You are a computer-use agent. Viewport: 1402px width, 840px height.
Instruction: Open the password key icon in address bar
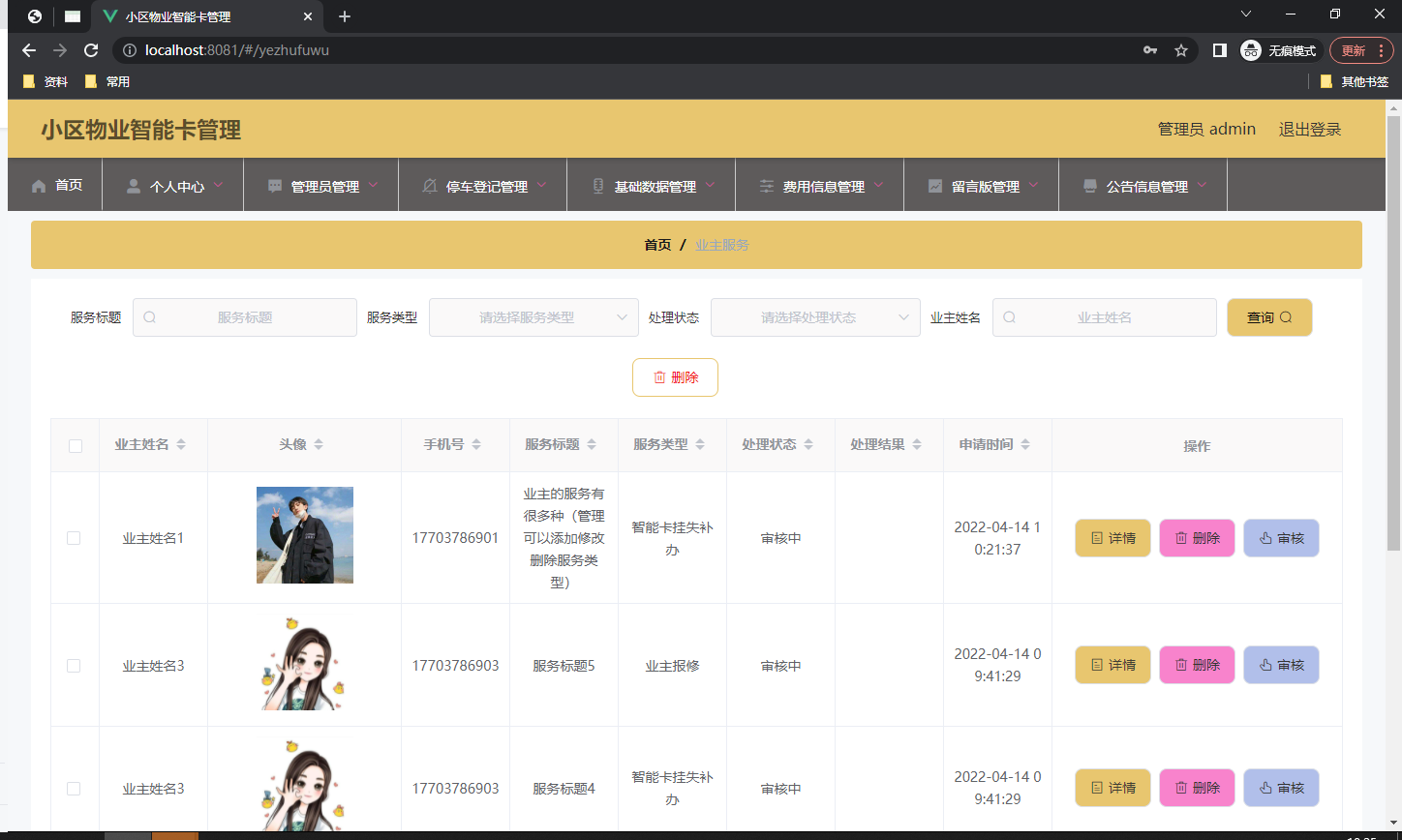1150,50
